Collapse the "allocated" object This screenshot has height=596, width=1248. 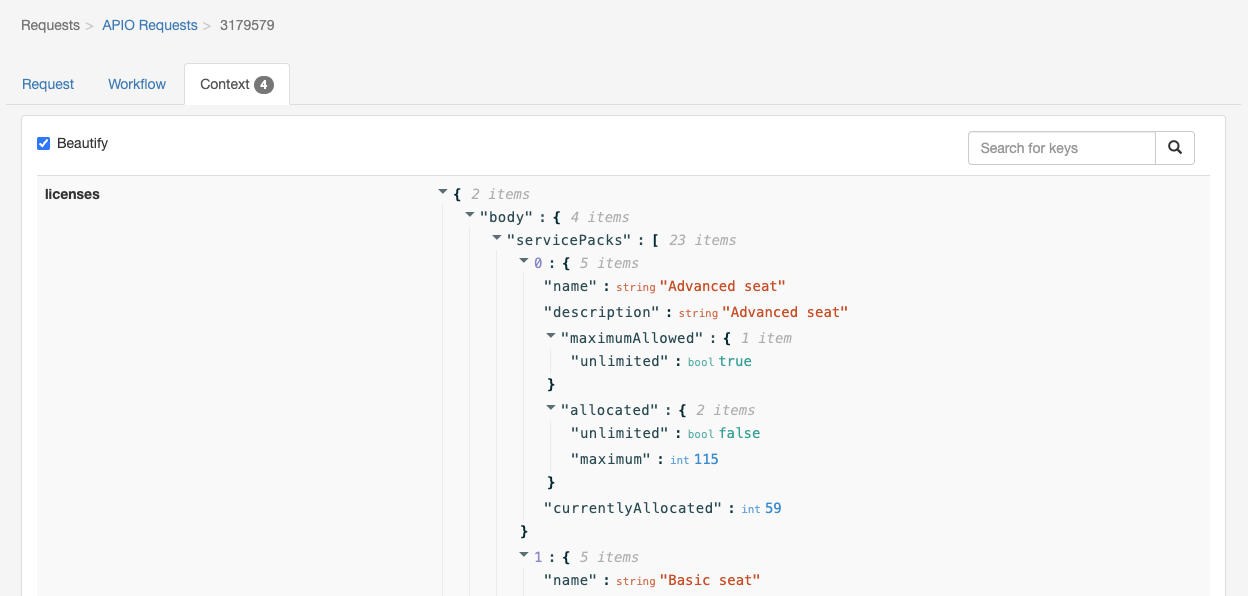[x=551, y=408]
